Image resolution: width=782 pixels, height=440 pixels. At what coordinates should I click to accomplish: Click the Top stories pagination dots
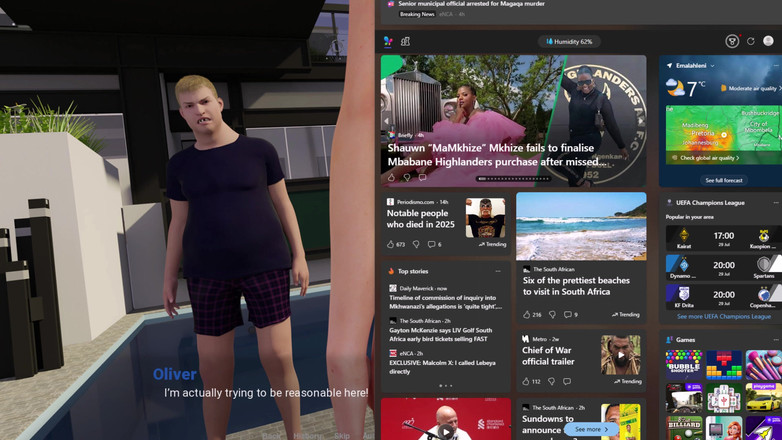coord(445,386)
